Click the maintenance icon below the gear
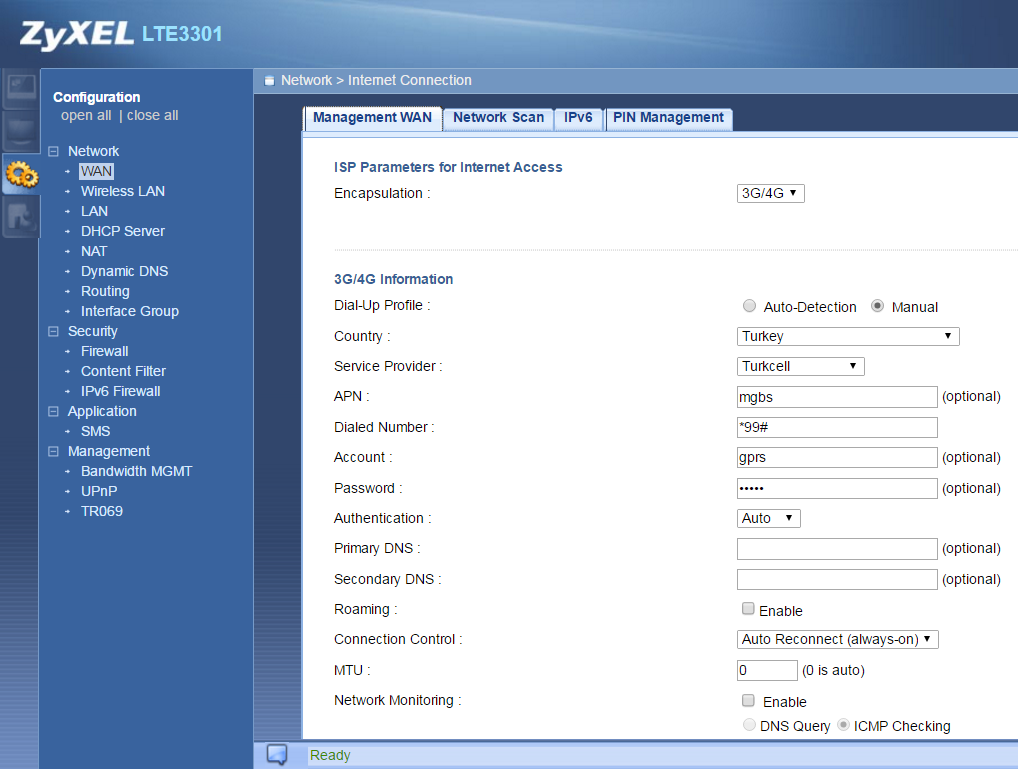The image size is (1018, 769). (x=21, y=217)
